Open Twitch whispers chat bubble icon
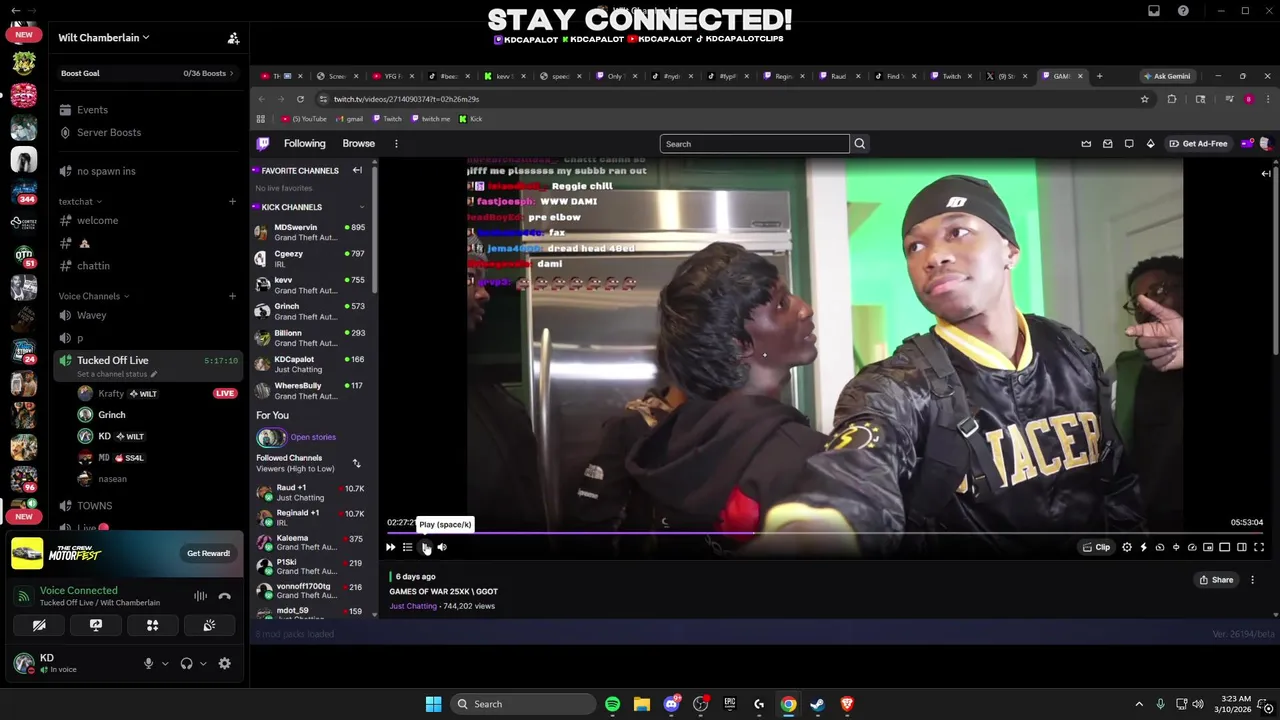Image resolution: width=1280 pixels, height=720 pixels. pos(1129,144)
